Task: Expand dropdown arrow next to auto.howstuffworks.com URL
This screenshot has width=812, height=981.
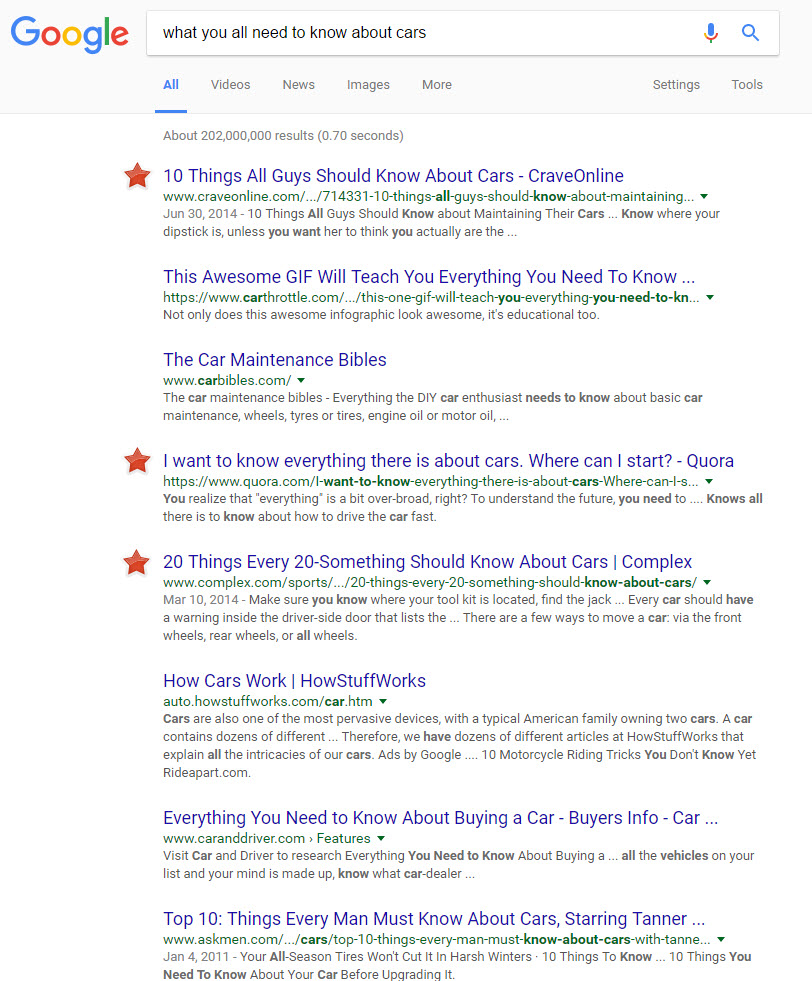Action: (x=383, y=701)
